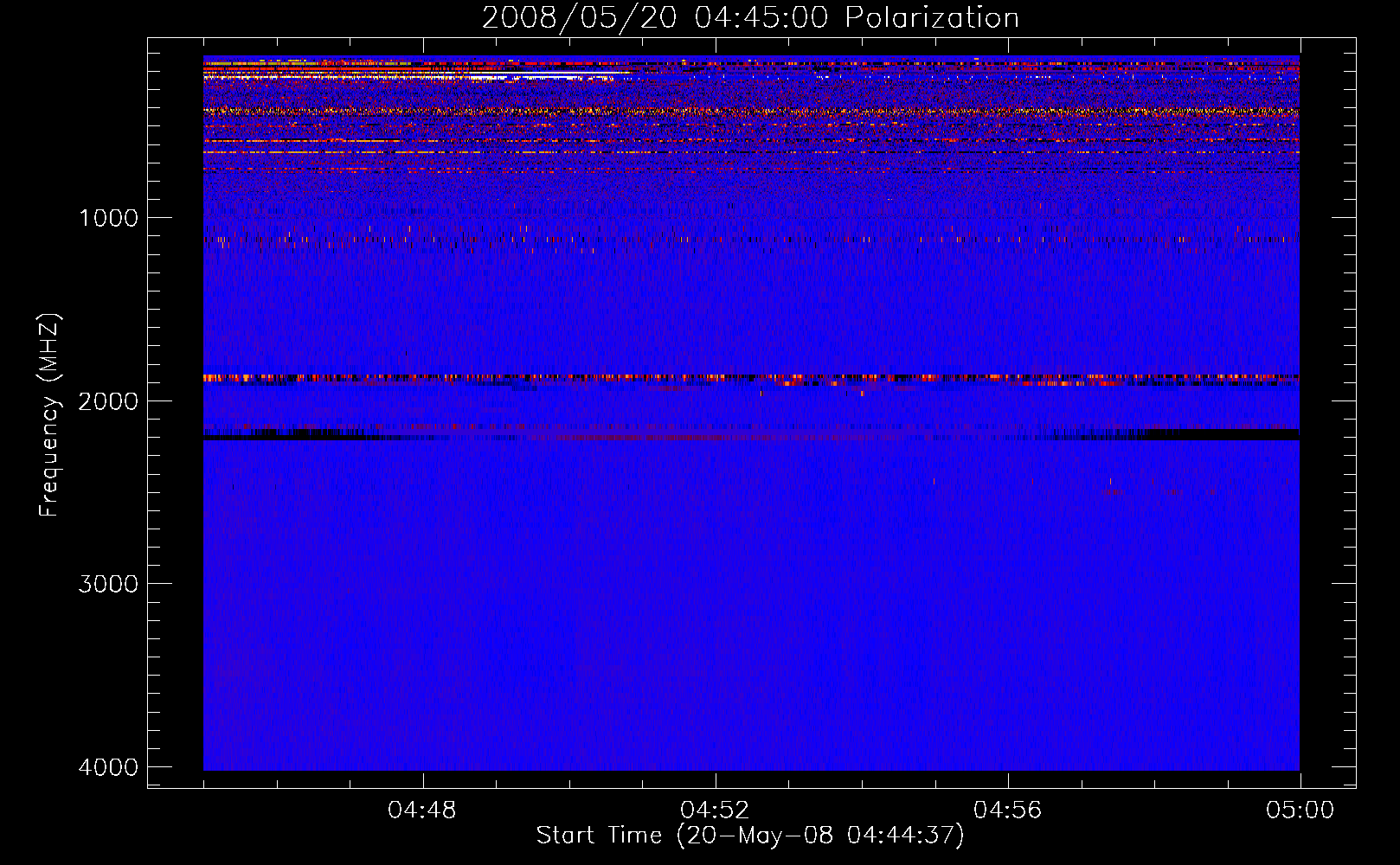
Task: Click the 1000 frequency tick label
Action: tap(108, 217)
